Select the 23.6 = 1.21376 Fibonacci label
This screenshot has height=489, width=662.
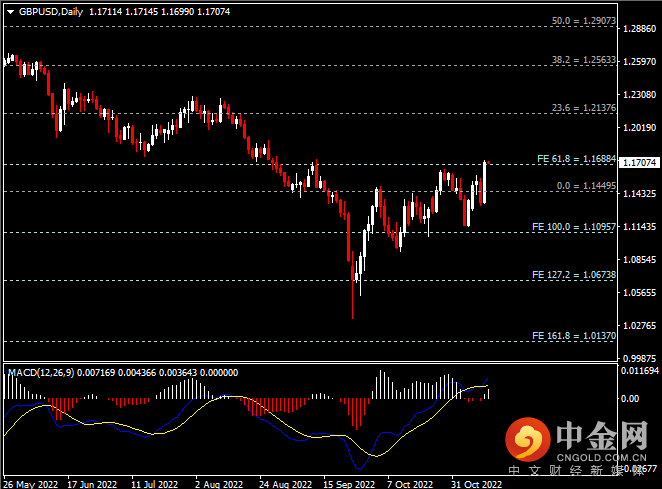584,108
